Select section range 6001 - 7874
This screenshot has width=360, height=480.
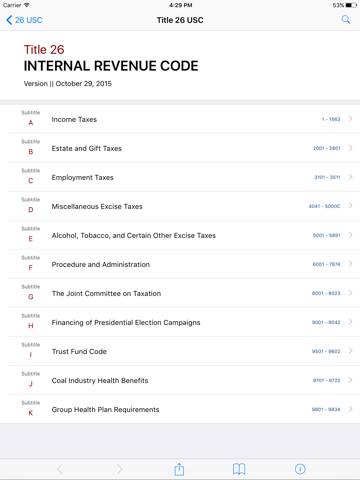click(327, 264)
